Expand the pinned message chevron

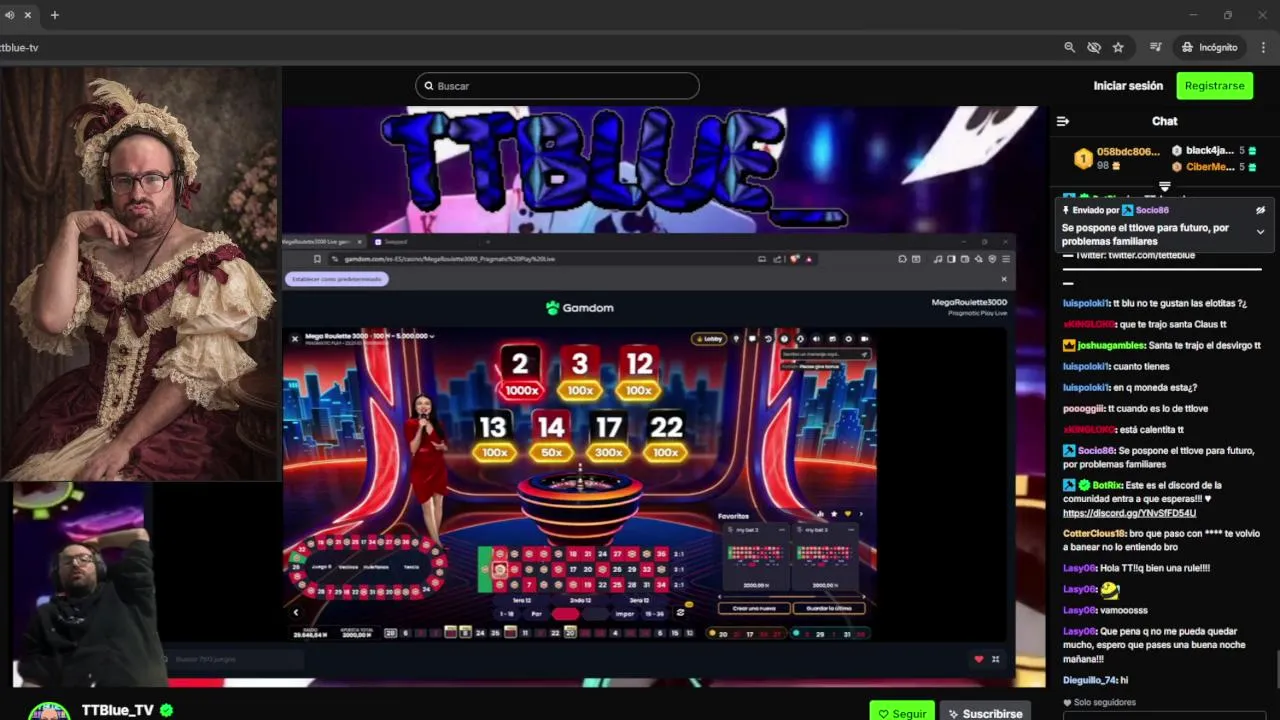[1260, 232]
